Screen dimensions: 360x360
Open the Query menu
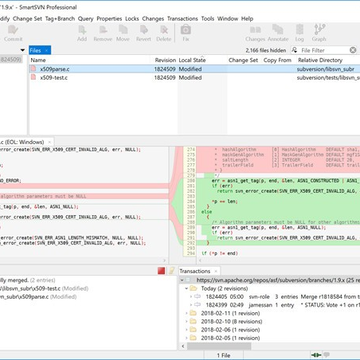click(x=86, y=19)
